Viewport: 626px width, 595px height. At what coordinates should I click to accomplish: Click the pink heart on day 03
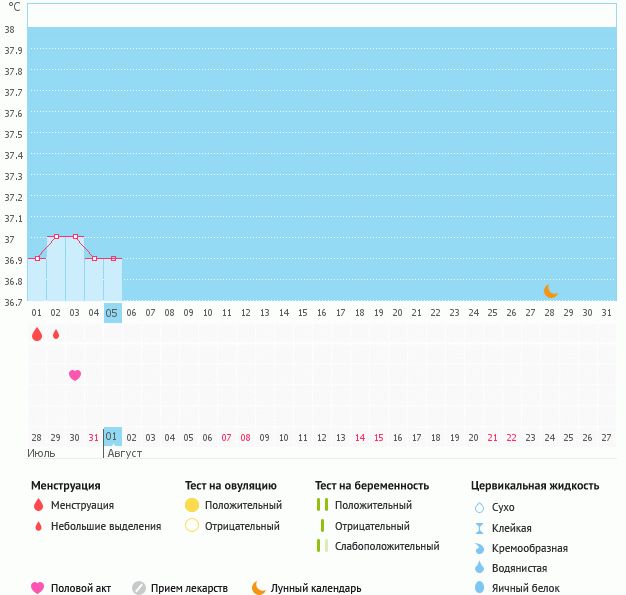[x=74, y=375]
